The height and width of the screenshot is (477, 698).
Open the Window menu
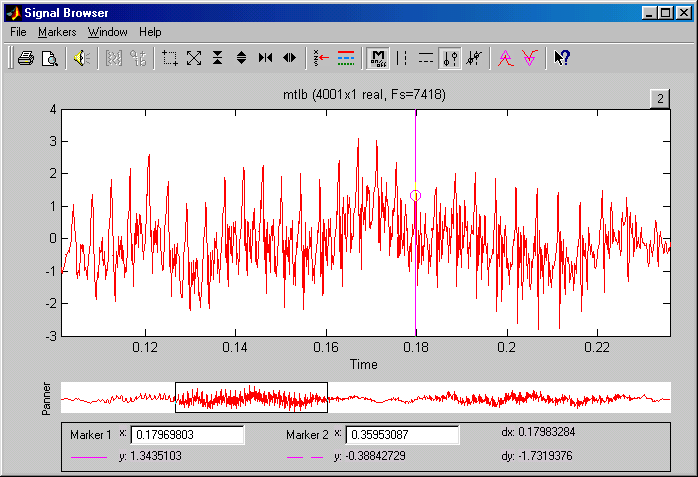(107, 32)
